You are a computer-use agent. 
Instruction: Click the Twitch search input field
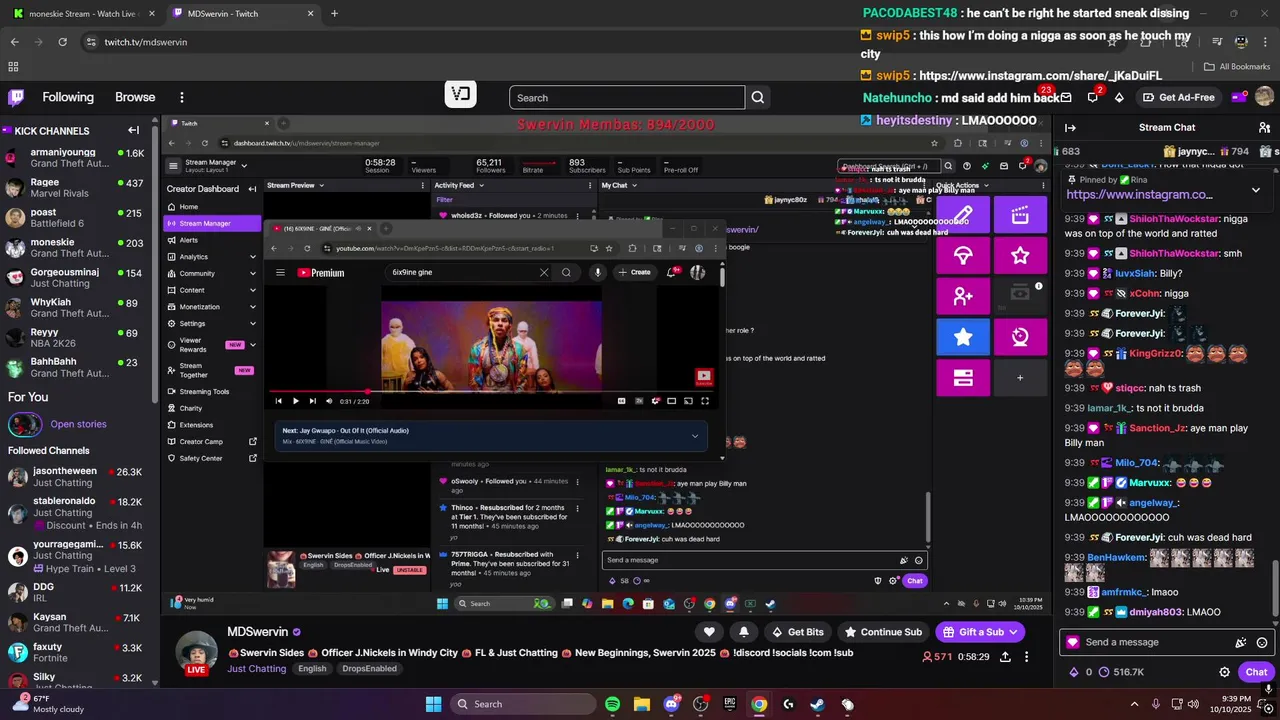627,97
